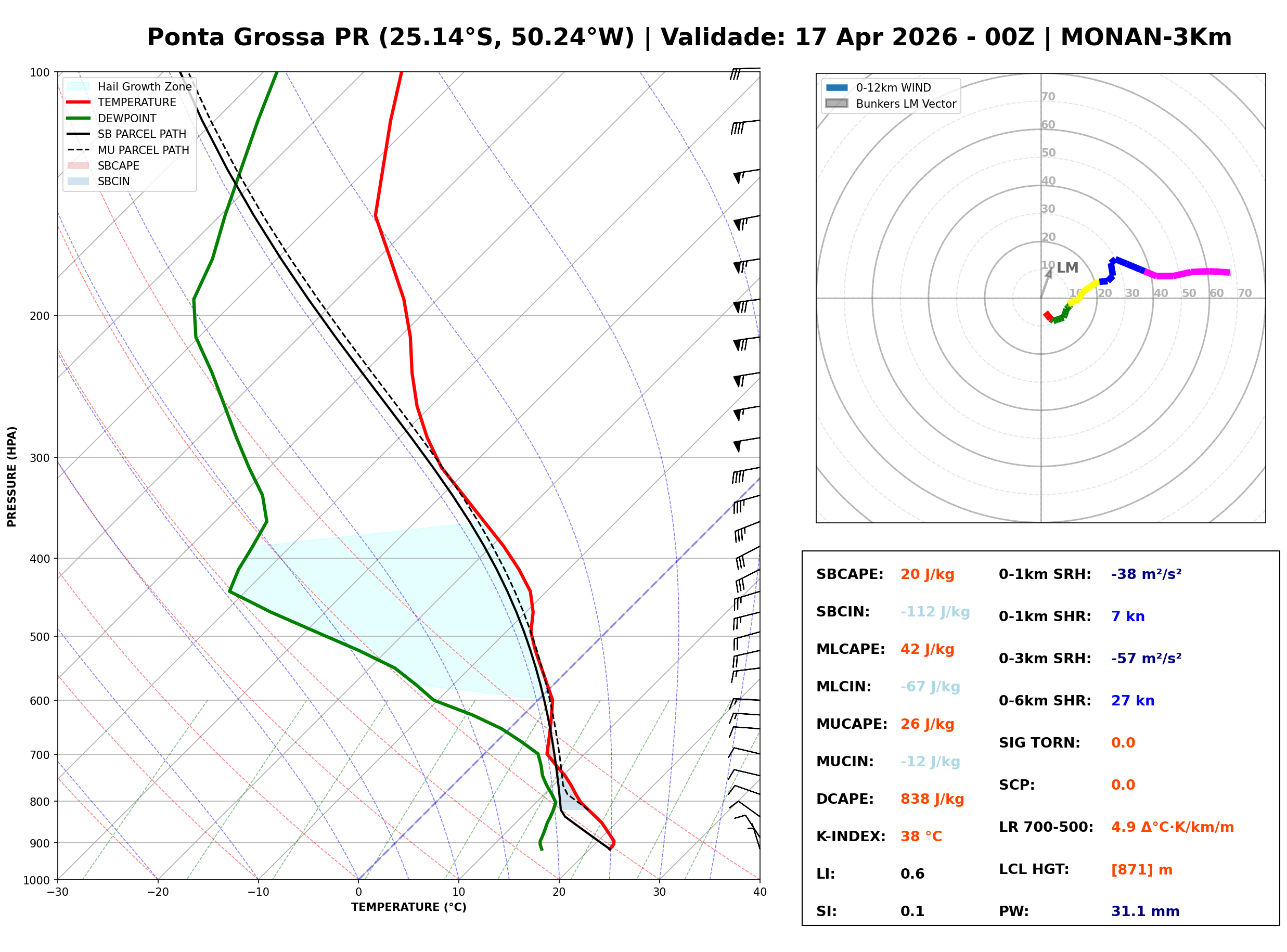Click the 0-12km WIND legend swatch

(836, 87)
